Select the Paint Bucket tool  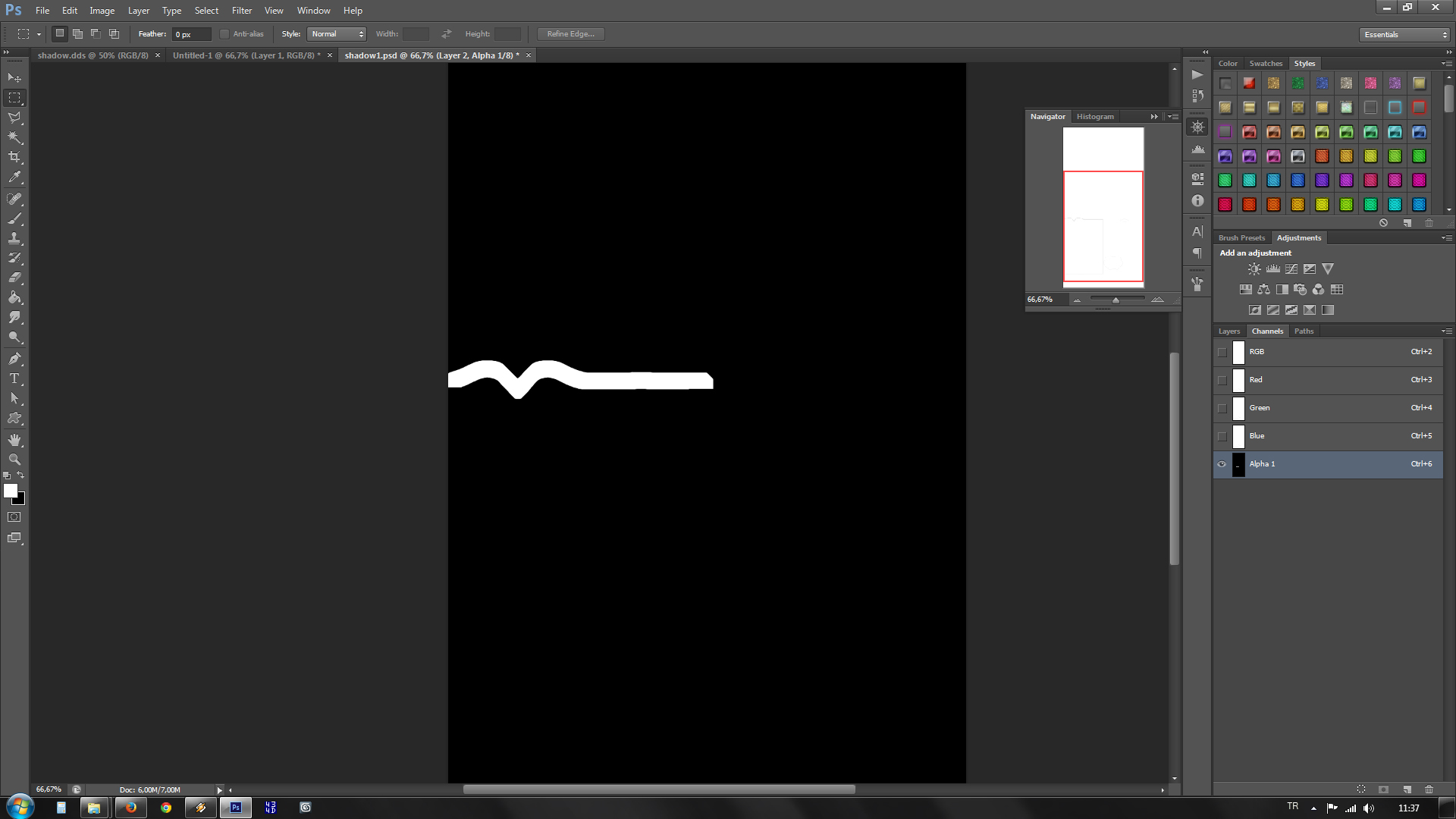pos(14,297)
